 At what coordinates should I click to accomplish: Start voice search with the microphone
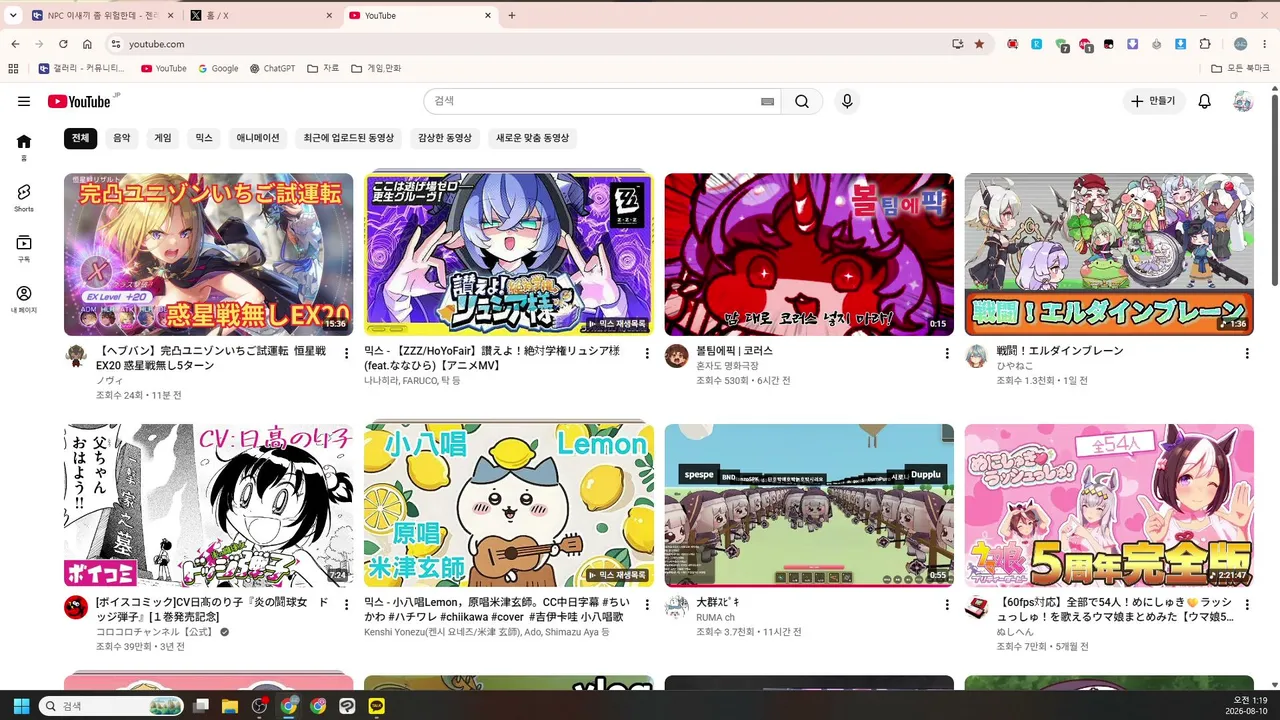[x=847, y=101]
